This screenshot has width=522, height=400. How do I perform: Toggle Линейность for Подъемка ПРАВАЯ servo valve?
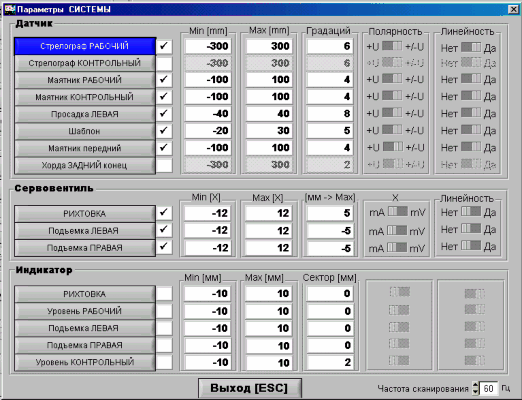pyautogui.click(x=471, y=246)
